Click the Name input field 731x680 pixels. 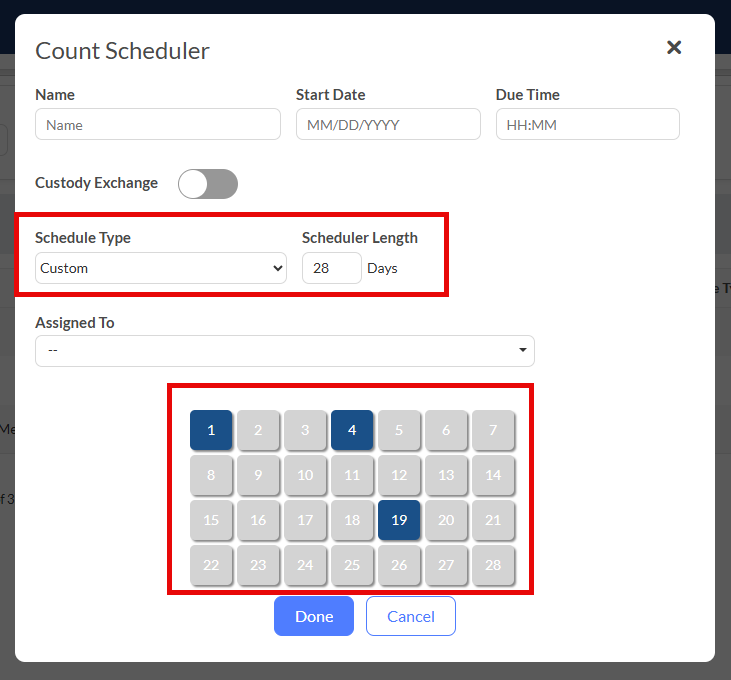point(158,124)
